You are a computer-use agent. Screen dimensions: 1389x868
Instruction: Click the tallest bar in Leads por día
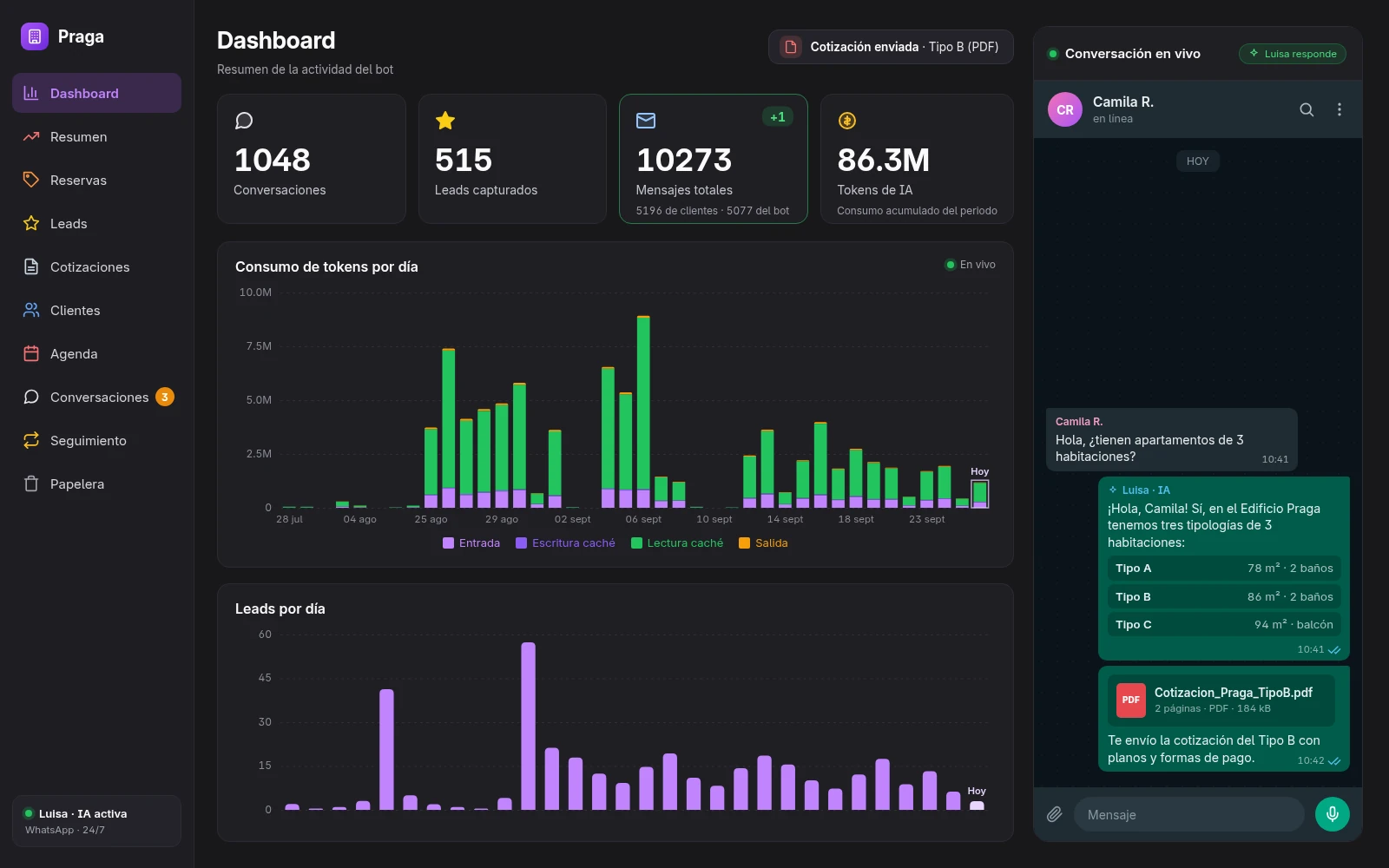pyautogui.click(x=528, y=726)
